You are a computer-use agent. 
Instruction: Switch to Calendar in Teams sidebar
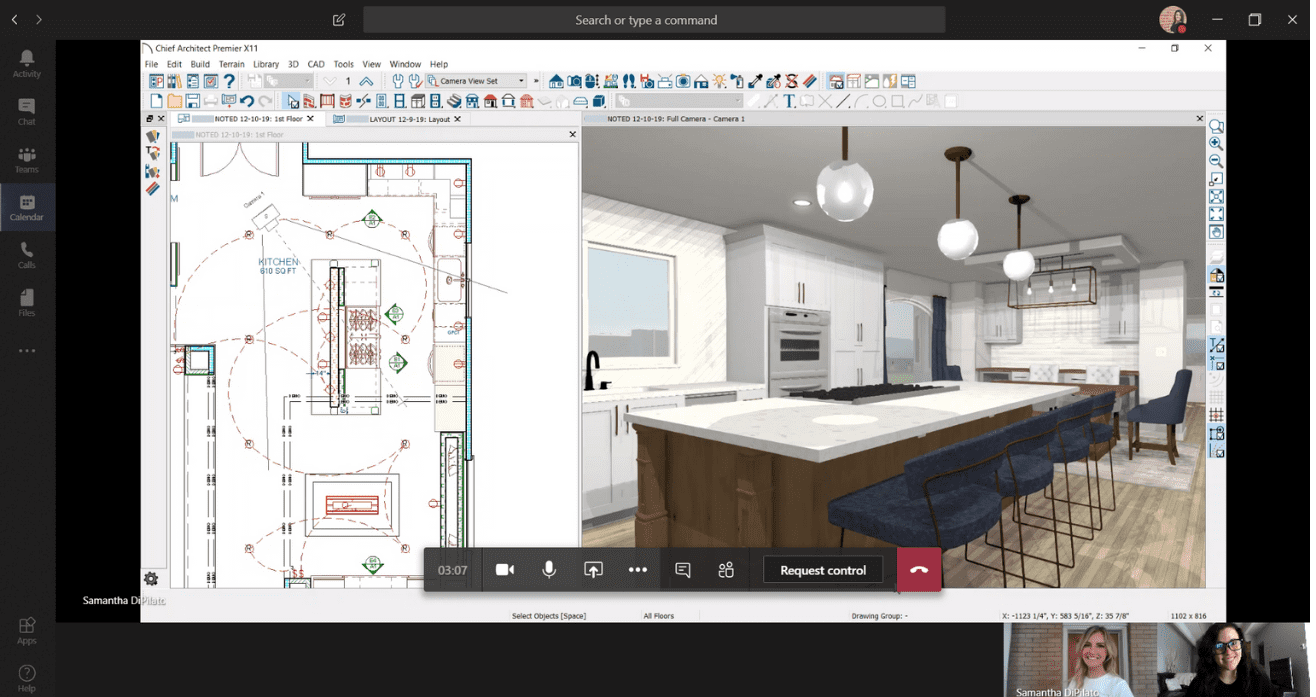pos(27,208)
